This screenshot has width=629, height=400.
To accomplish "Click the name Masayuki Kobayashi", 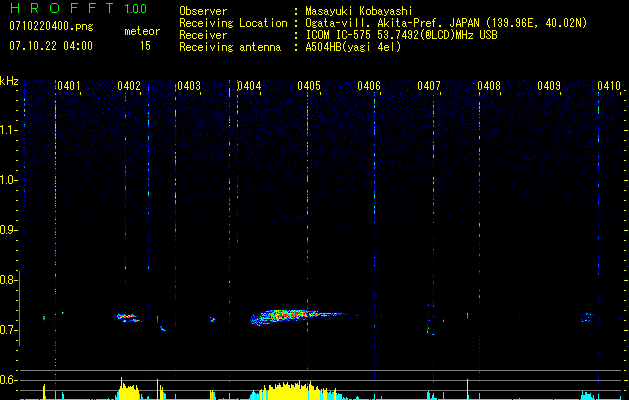I will tap(359, 11).
